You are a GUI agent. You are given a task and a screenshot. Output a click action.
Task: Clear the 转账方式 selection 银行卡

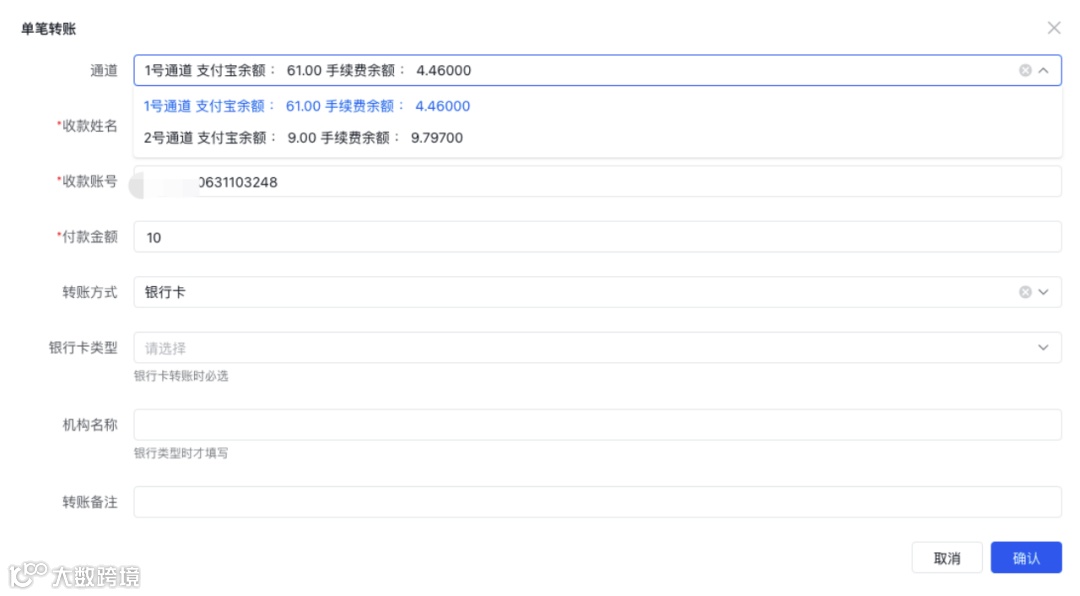tap(1025, 292)
